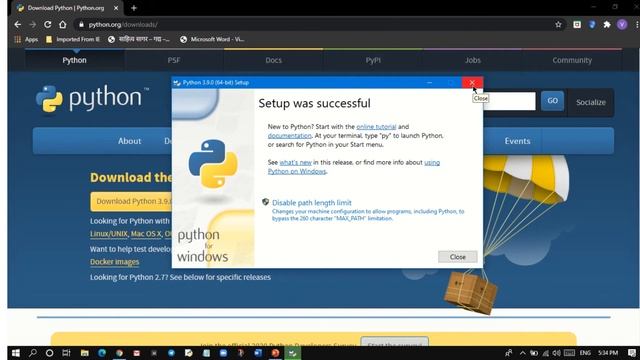Bookmark this page with the star icon
Image resolution: width=640 pixels, height=360 pixels.
point(558,24)
